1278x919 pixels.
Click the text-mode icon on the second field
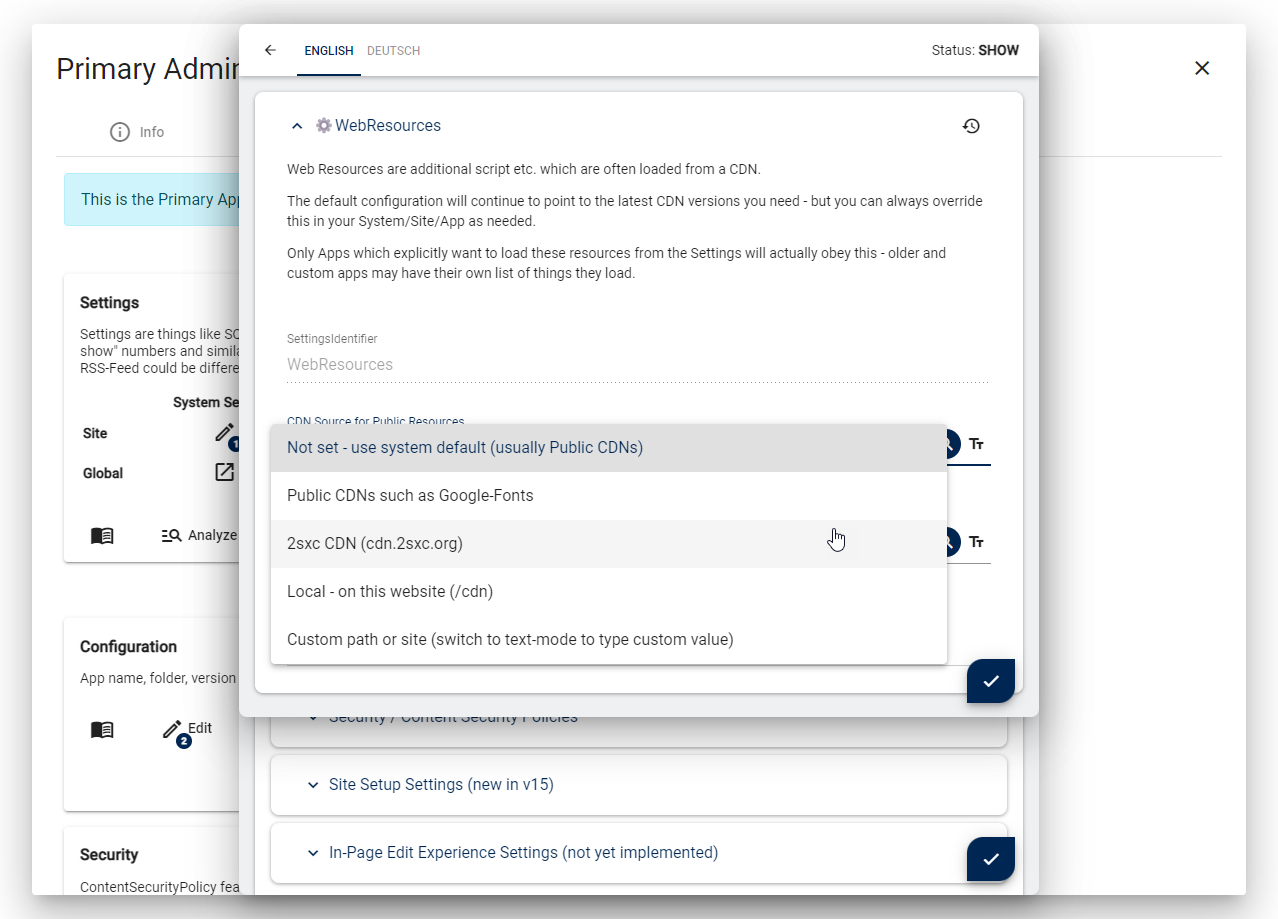(x=976, y=541)
